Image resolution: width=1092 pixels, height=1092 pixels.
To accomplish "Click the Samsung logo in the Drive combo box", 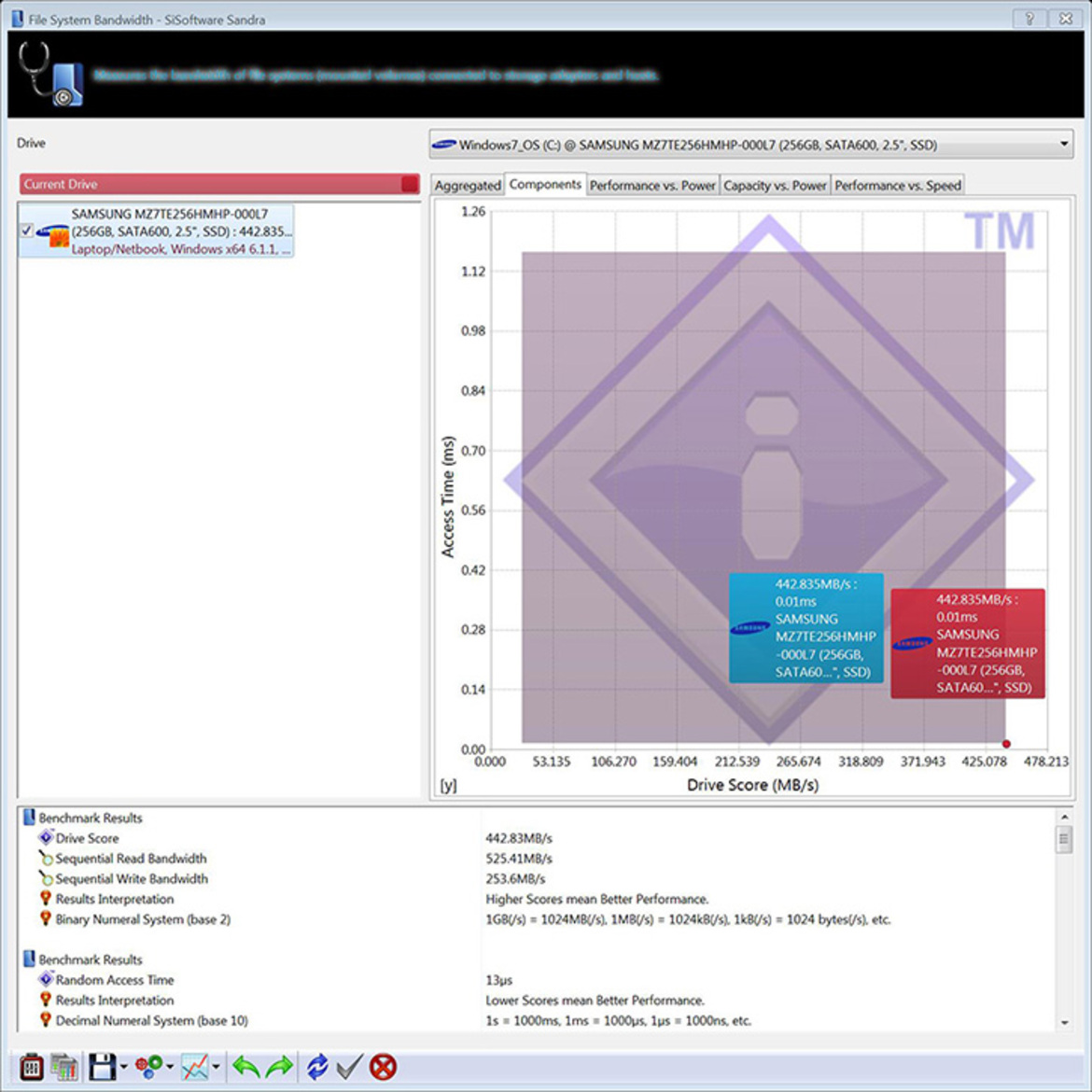I will (x=443, y=145).
